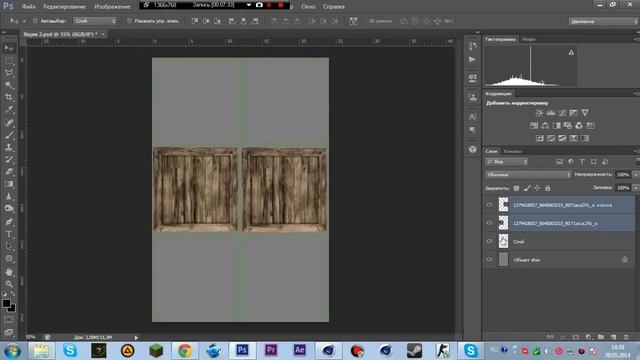This screenshot has height=360, width=640.
Task: Open Окно menu
Action: click(x=308, y=7)
